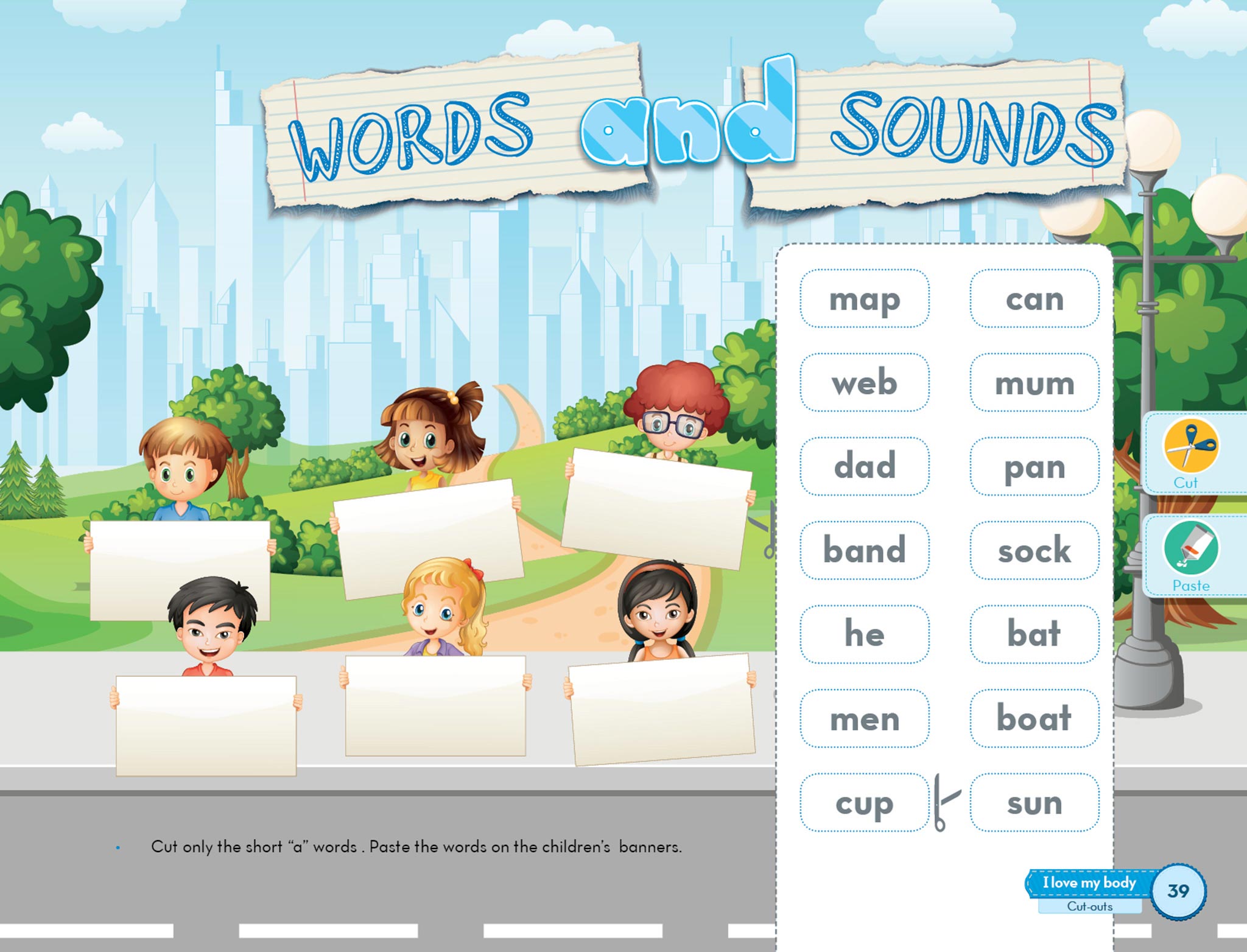Select the 'boat' word card
This screenshot has height=952, width=1247.
[1034, 718]
